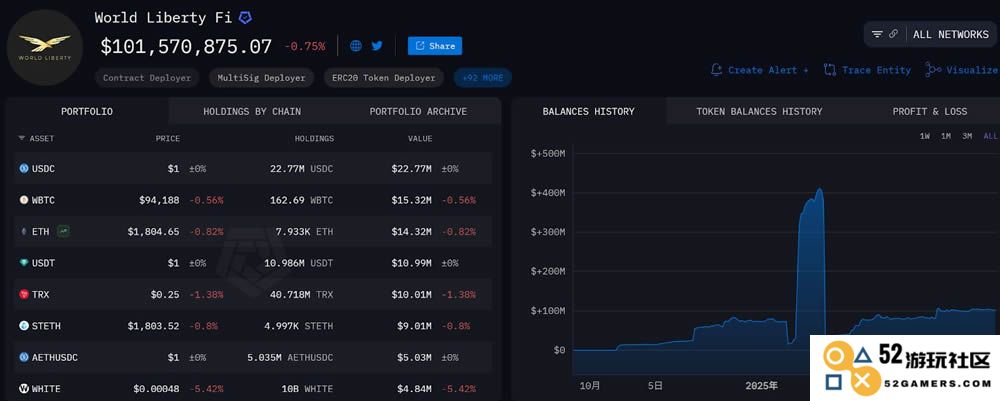Screen dimensions: 1000x401
Task: Open the Twitter bird icon
Action: 377,46
